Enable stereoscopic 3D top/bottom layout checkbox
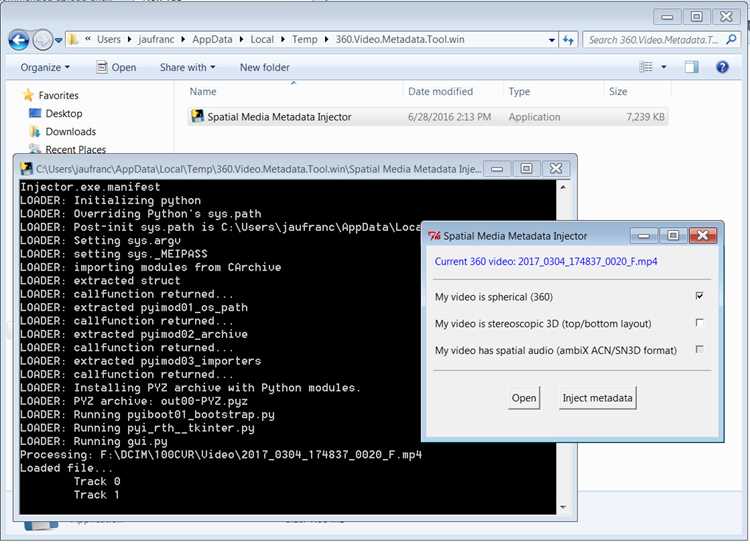Viewport: 750px width, 544px height. point(699,323)
